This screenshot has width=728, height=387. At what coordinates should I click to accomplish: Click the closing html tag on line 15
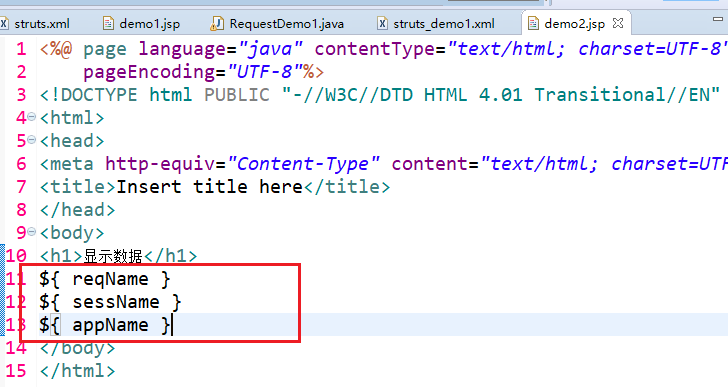tap(78, 371)
